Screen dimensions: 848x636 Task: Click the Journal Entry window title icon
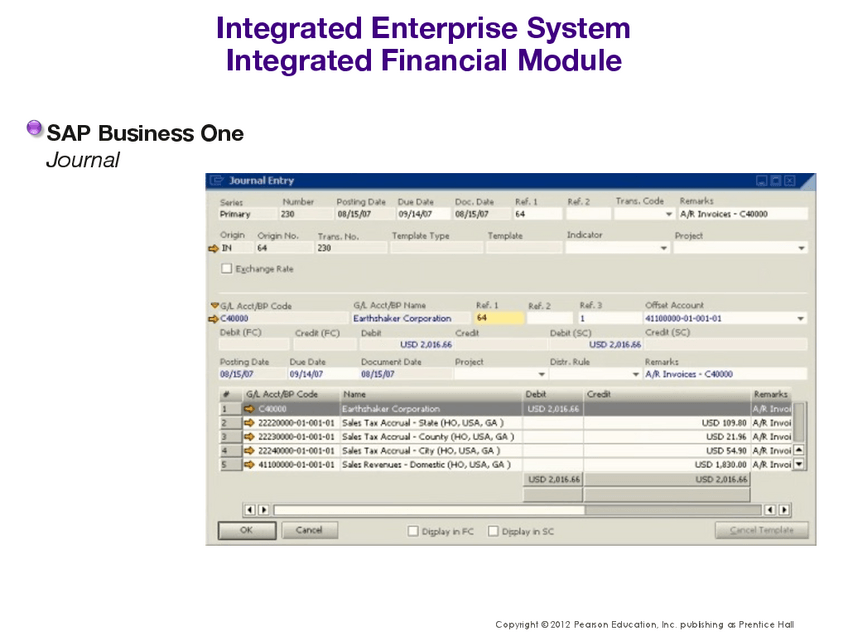click(x=217, y=181)
